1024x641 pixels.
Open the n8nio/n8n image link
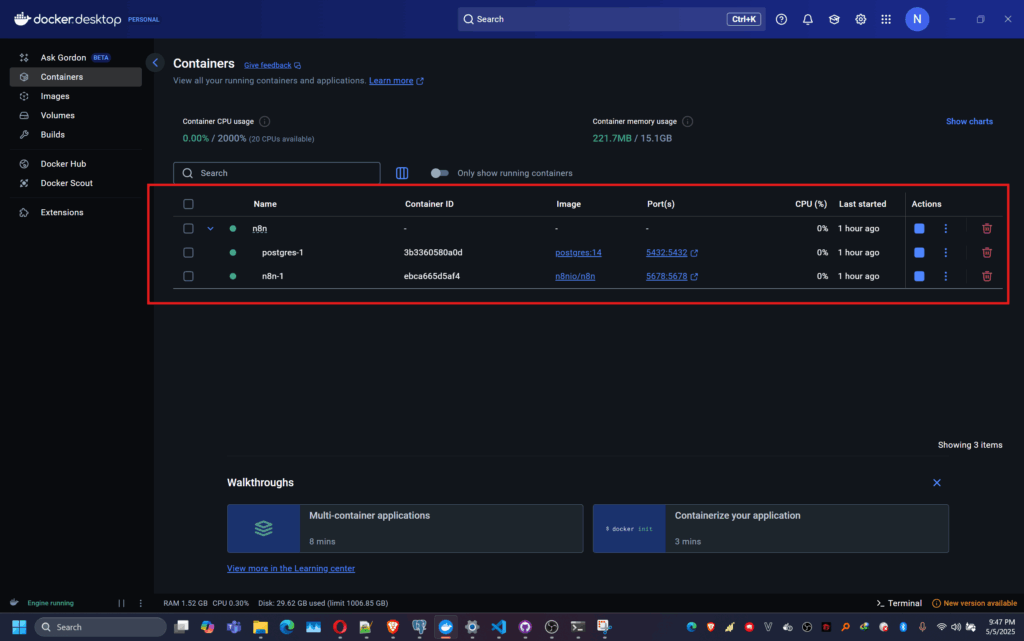(575, 276)
